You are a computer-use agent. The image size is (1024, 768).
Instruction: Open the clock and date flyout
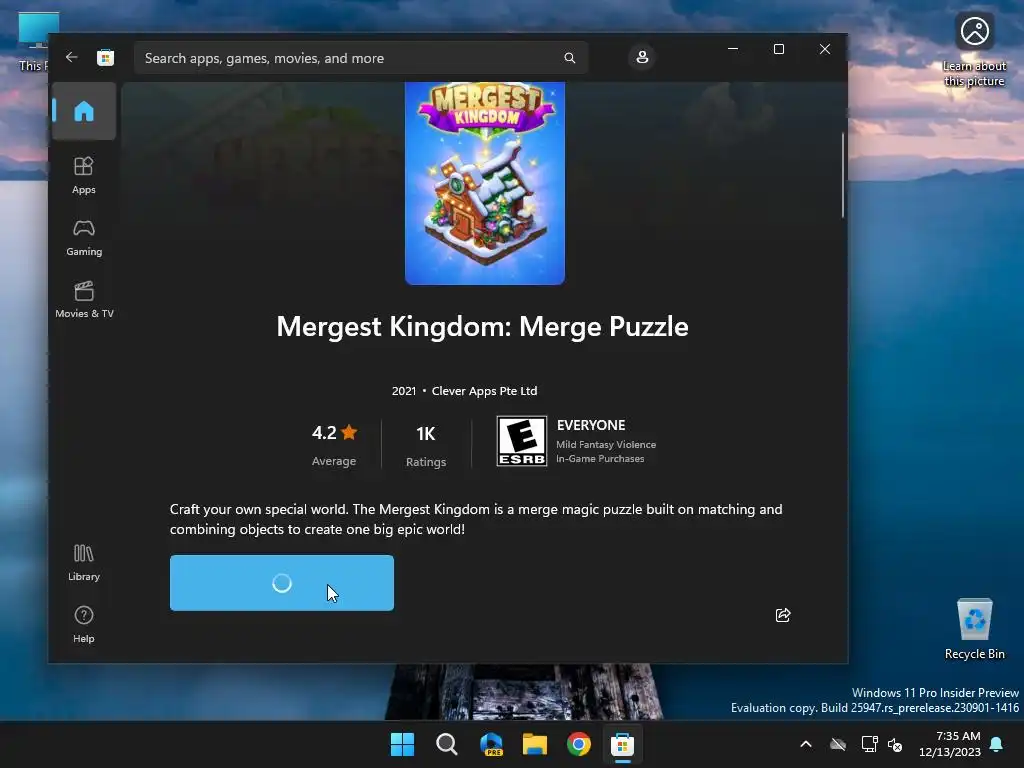pos(950,744)
